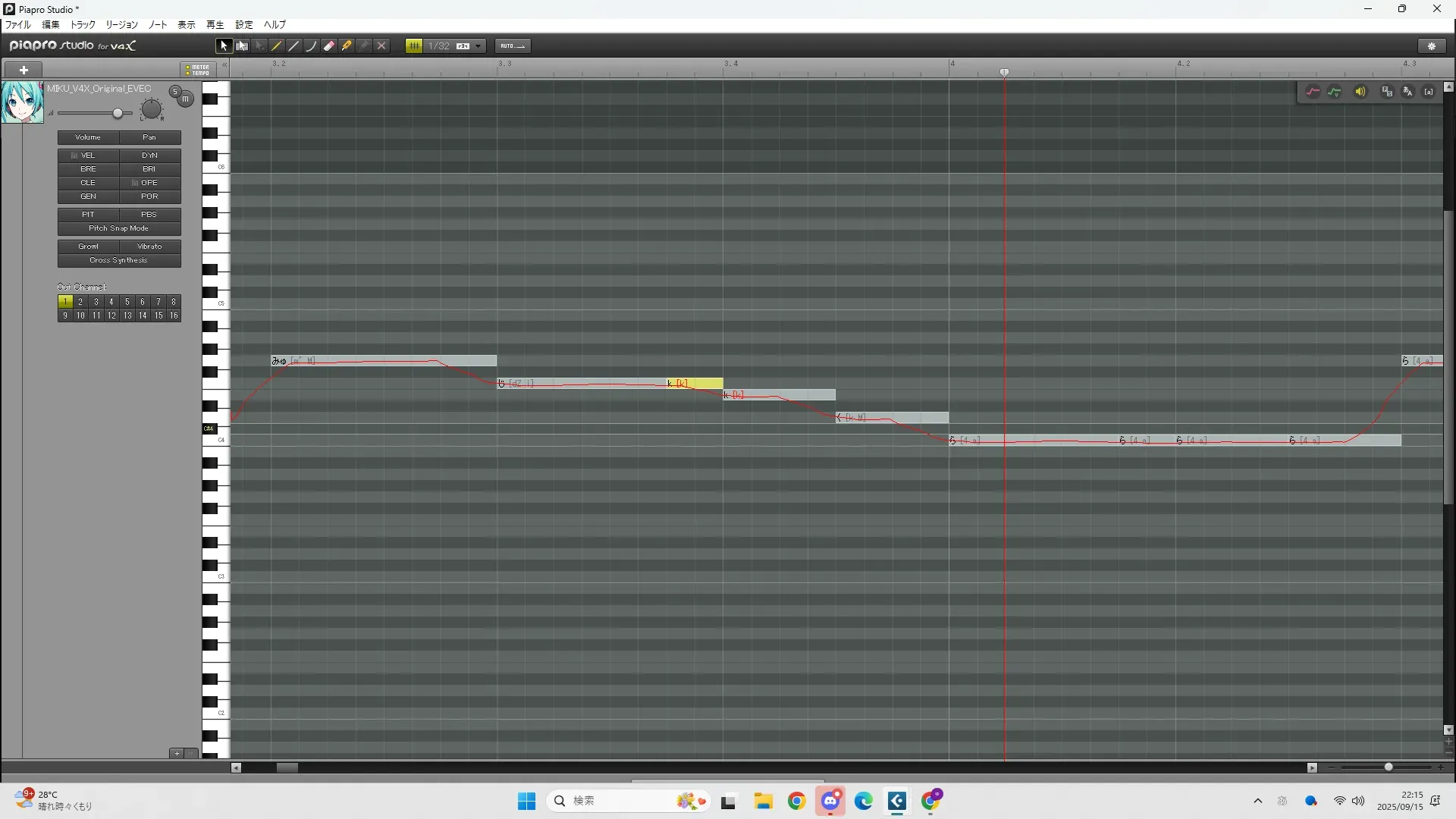Open the トラック menu
Screen dimensions: 1456x819
coord(83,25)
